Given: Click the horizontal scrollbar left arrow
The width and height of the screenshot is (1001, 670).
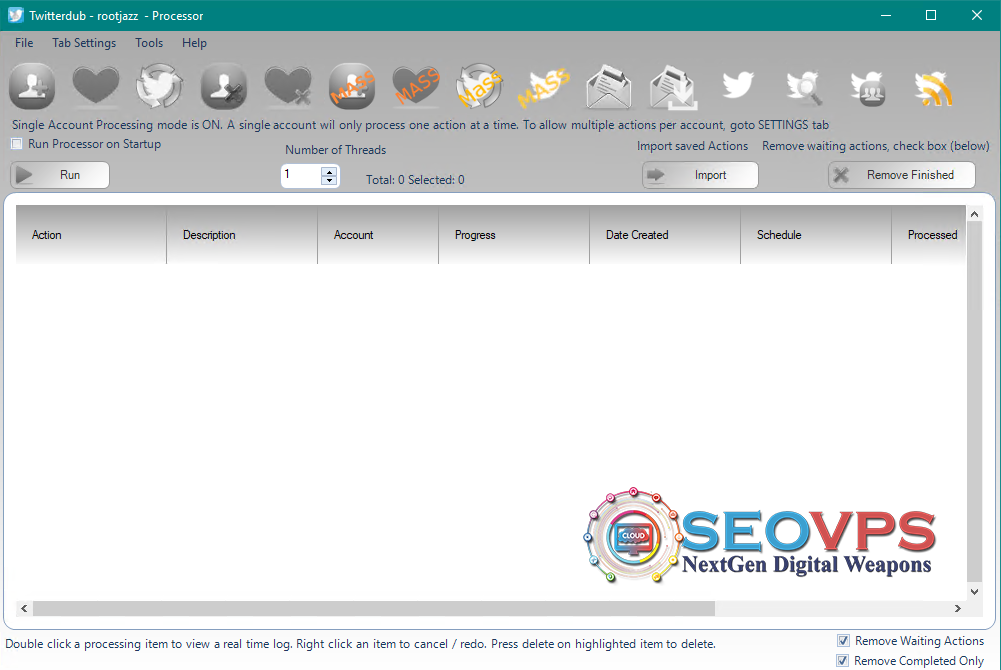Looking at the screenshot, I should coord(24,608).
